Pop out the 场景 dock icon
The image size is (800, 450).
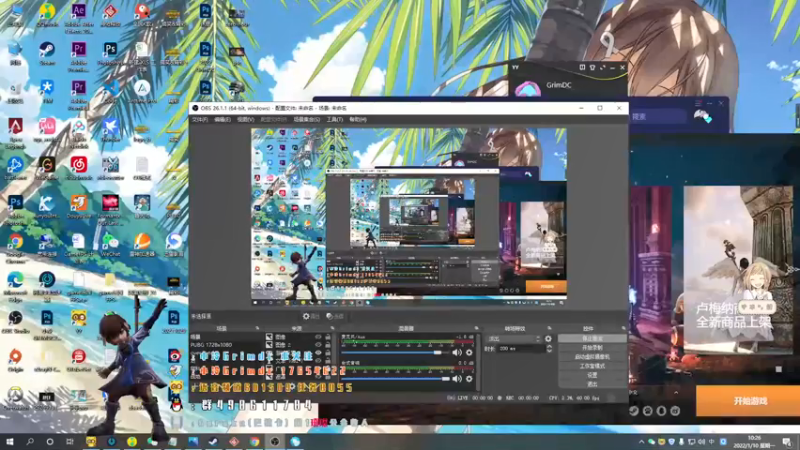click(x=257, y=329)
